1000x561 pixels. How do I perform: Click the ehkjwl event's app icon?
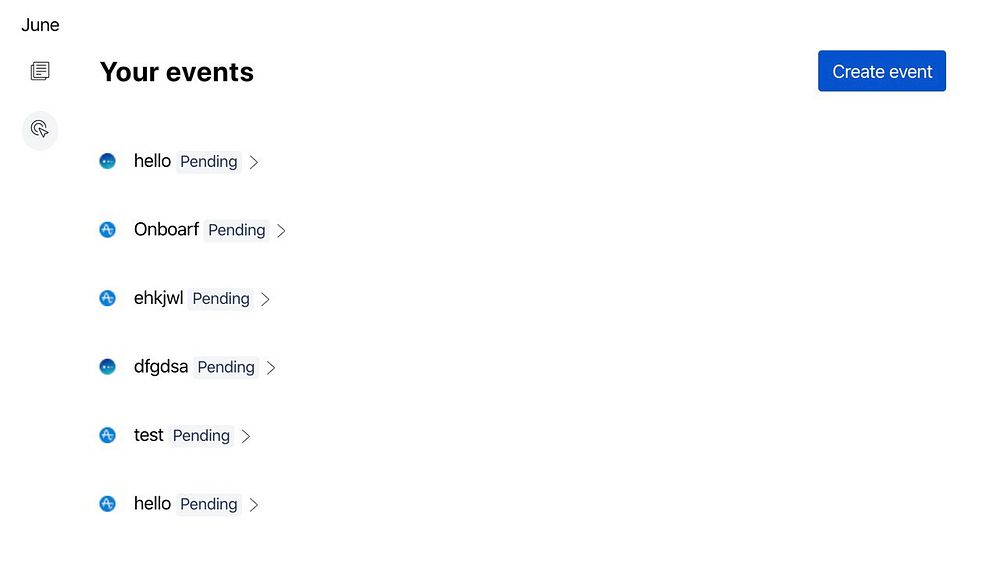tap(108, 298)
